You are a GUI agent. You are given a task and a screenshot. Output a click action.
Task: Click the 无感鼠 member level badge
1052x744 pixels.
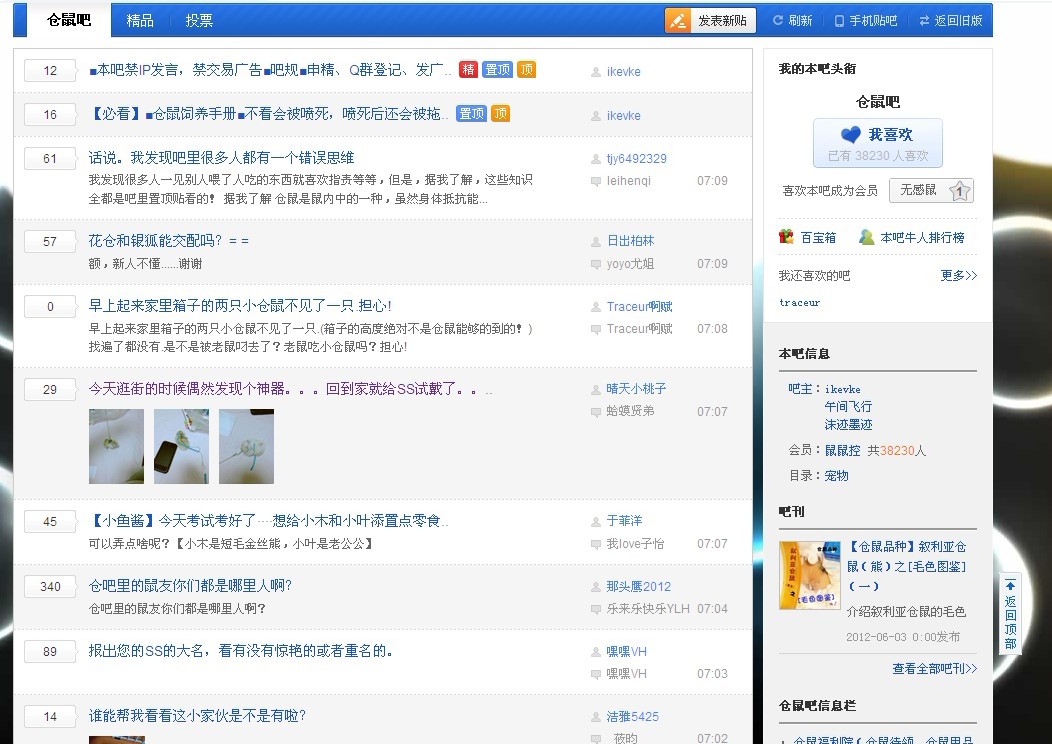point(931,191)
